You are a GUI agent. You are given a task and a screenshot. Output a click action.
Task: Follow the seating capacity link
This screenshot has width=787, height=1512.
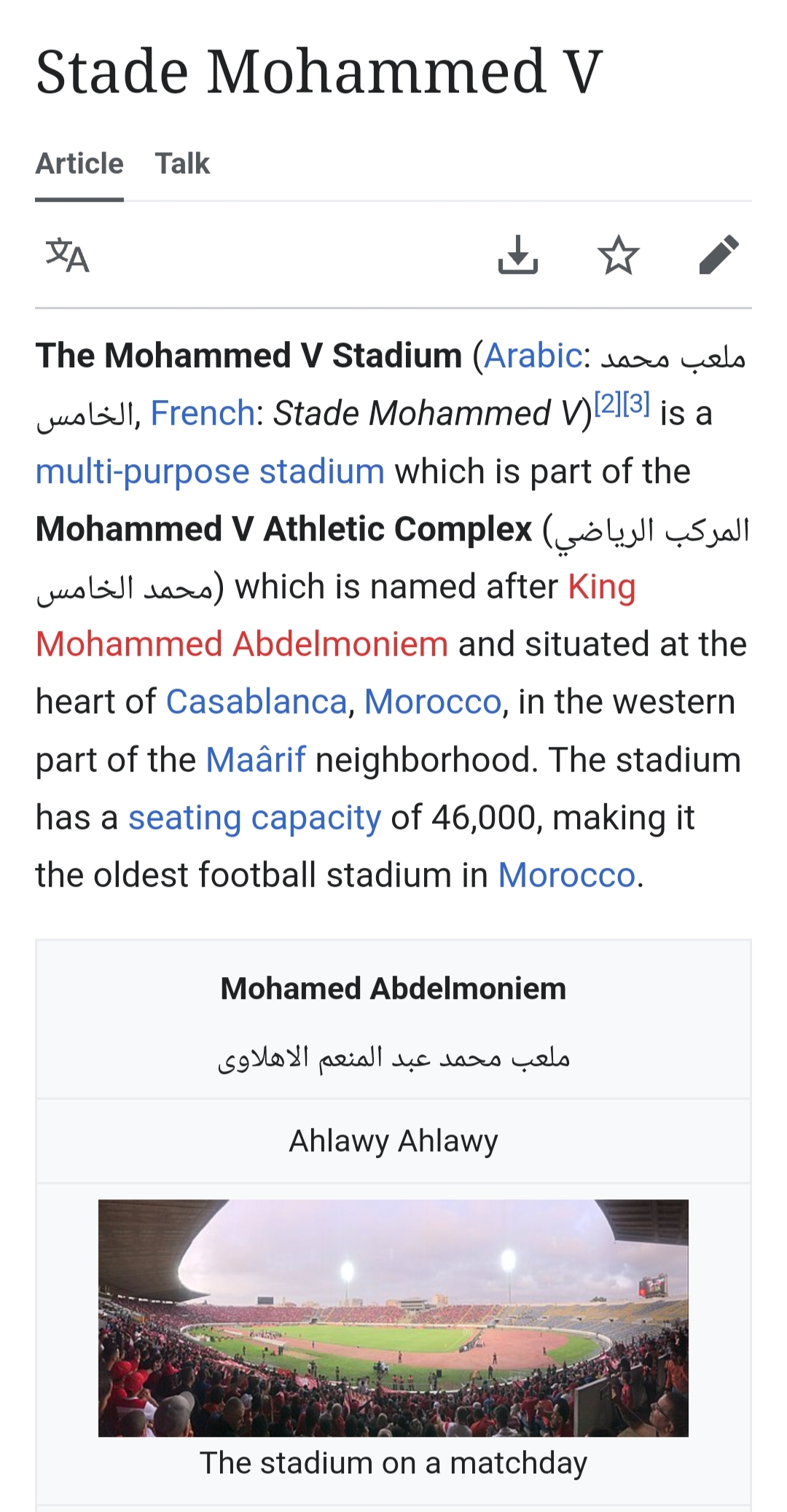tap(254, 818)
